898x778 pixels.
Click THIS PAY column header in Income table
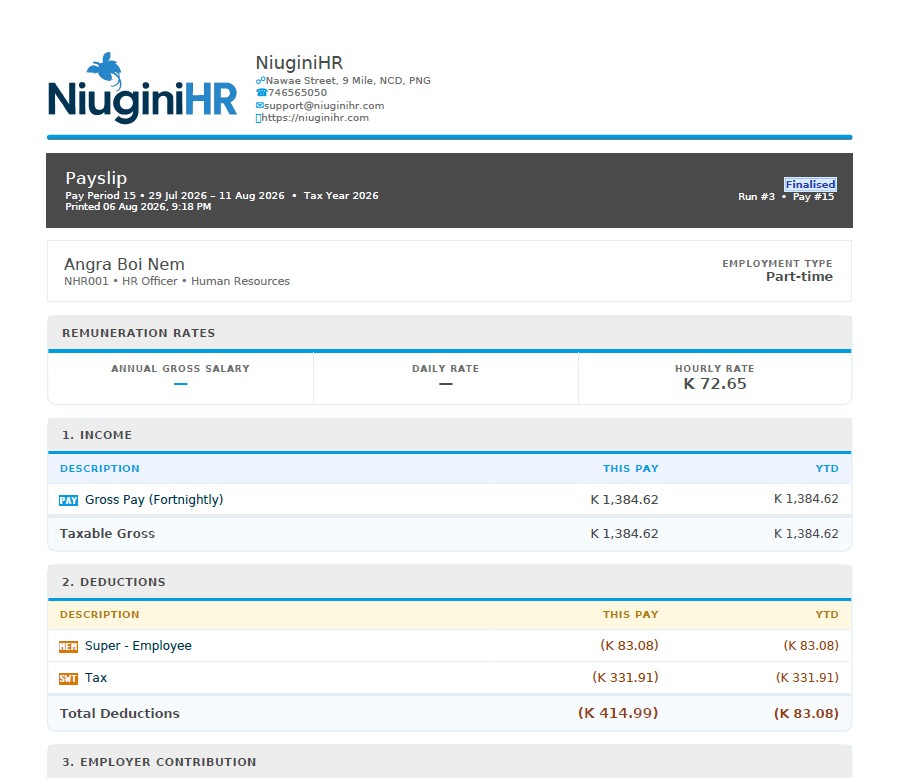click(631, 469)
